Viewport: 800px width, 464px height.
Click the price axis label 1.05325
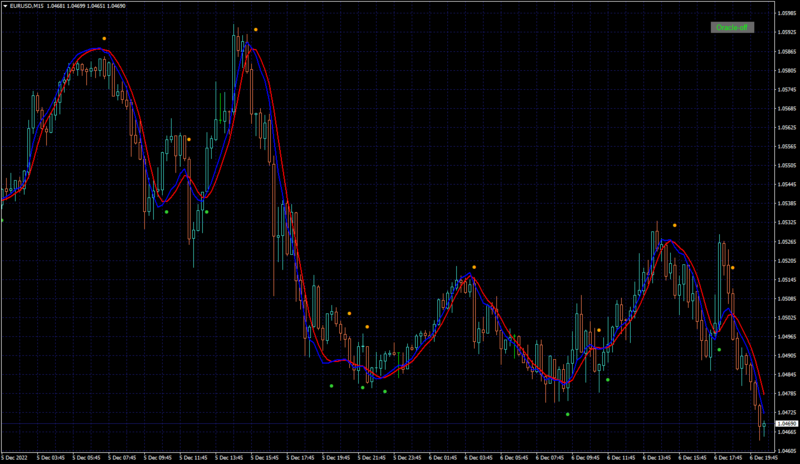tap(786, 223)
